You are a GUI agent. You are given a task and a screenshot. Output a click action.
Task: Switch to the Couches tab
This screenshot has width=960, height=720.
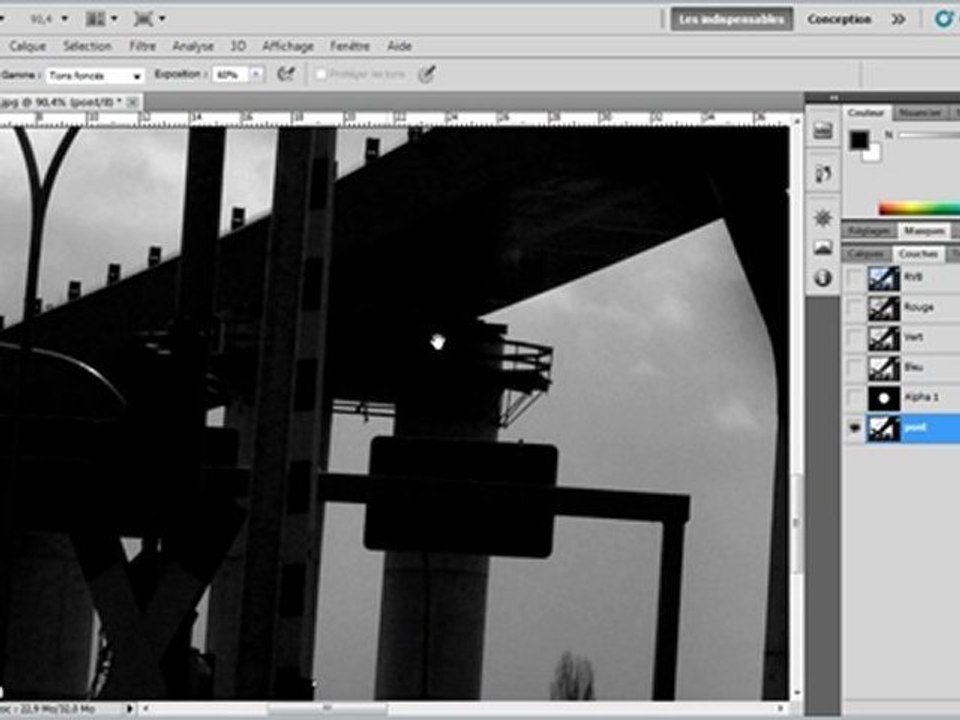pos(918,253)
